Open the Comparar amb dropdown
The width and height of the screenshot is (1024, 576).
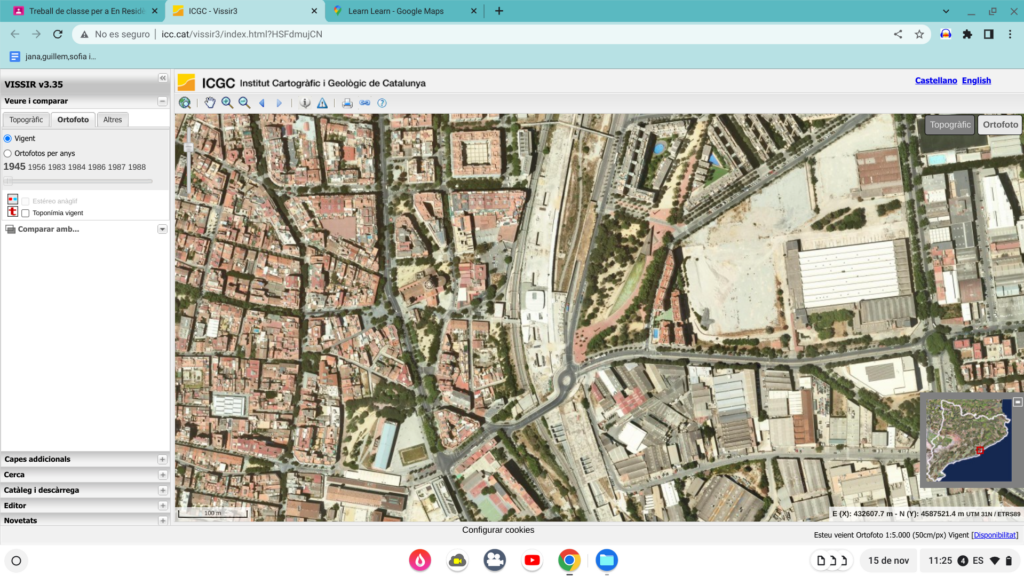coord(162,229)
